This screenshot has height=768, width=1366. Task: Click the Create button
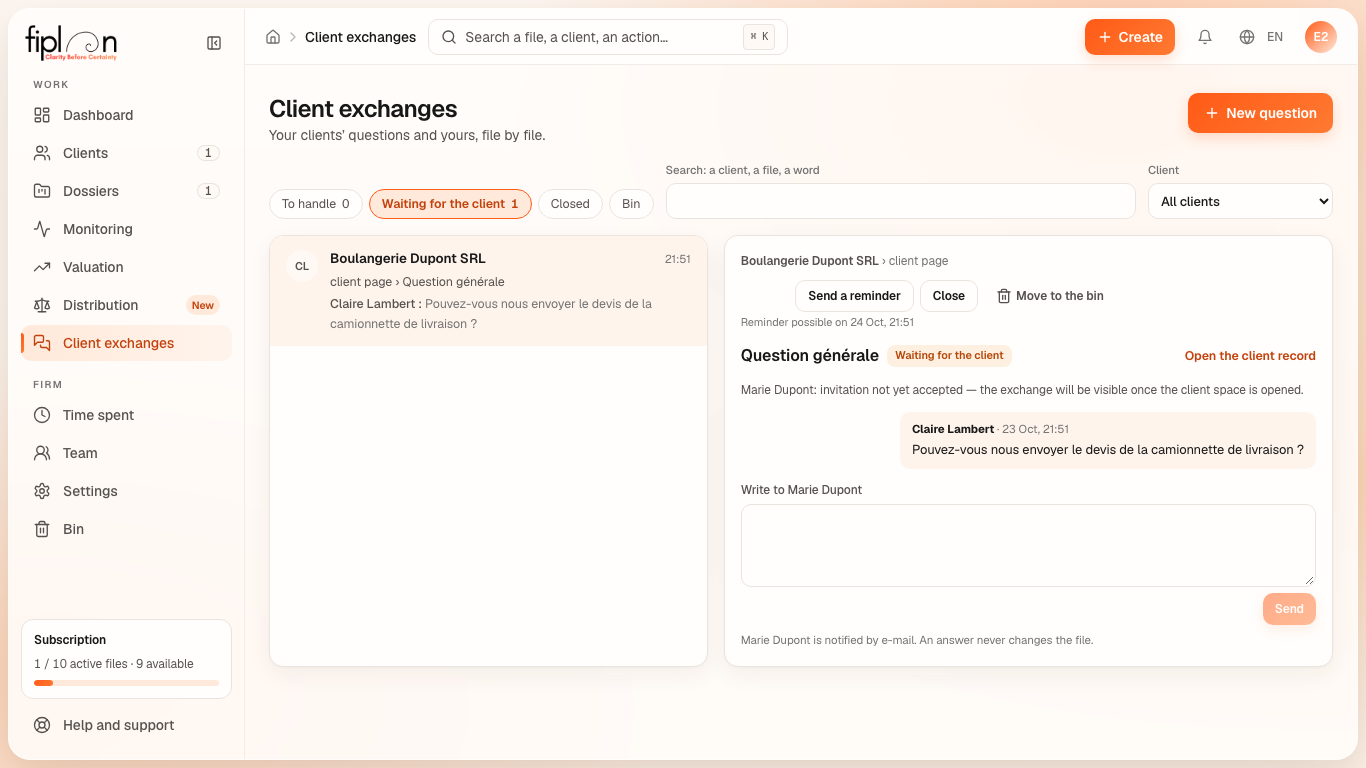click(x=1130, y=37)
